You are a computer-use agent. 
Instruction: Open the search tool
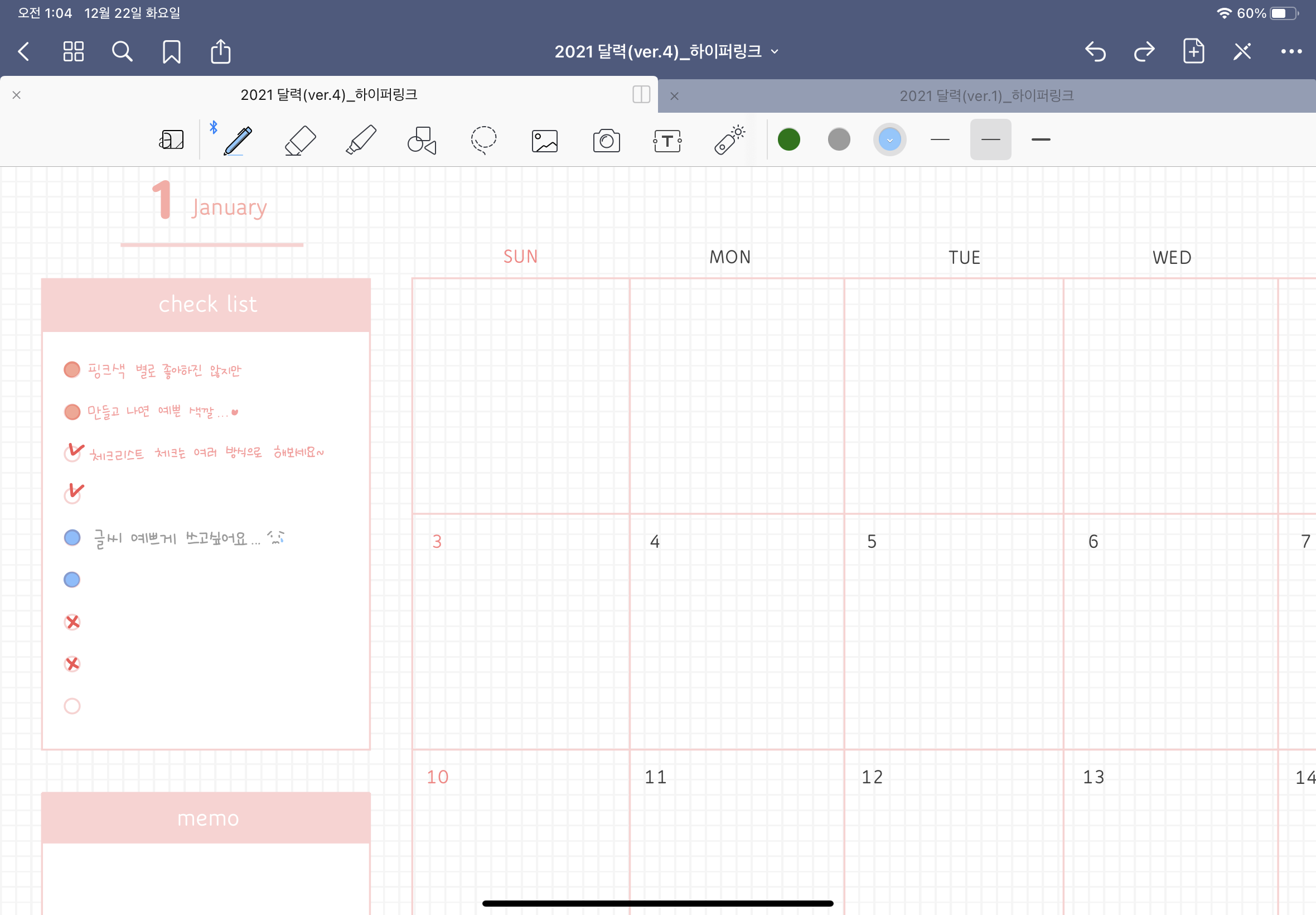[122, 51]
